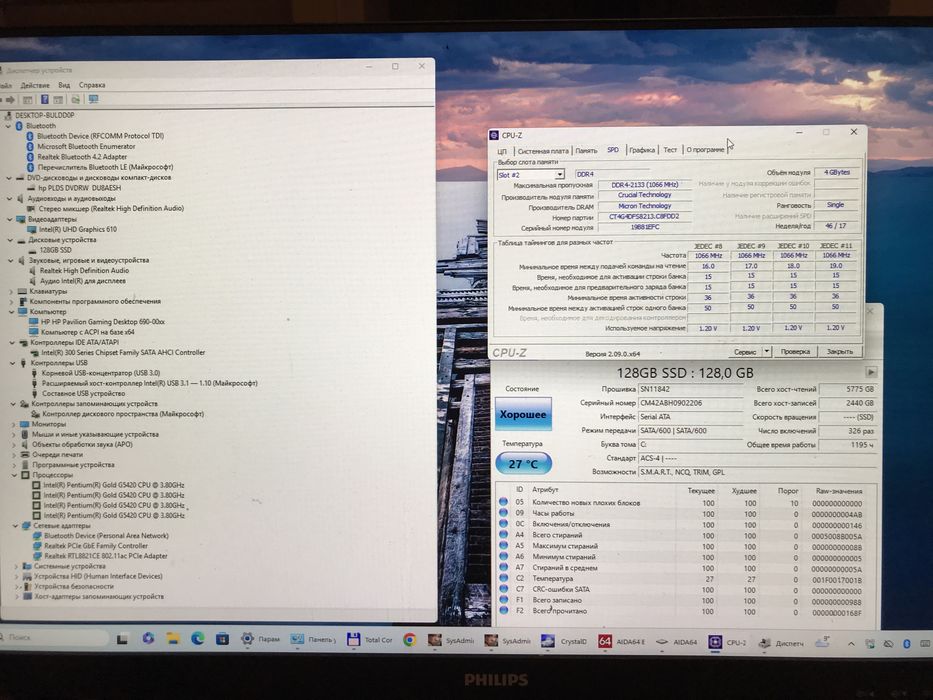Switch to CPU-Z taskbar button
The image size is (933, 700).
[727, 642]
